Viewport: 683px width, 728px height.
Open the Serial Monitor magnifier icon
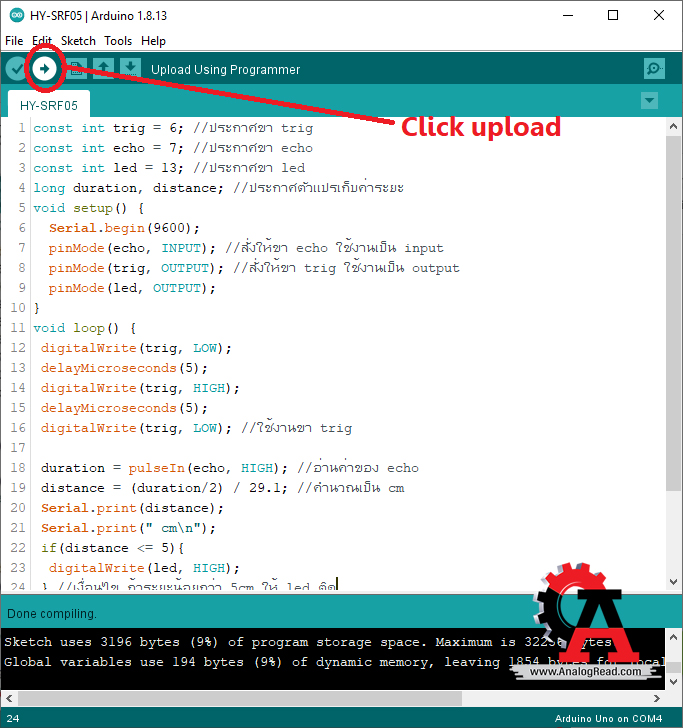(654, 69)
